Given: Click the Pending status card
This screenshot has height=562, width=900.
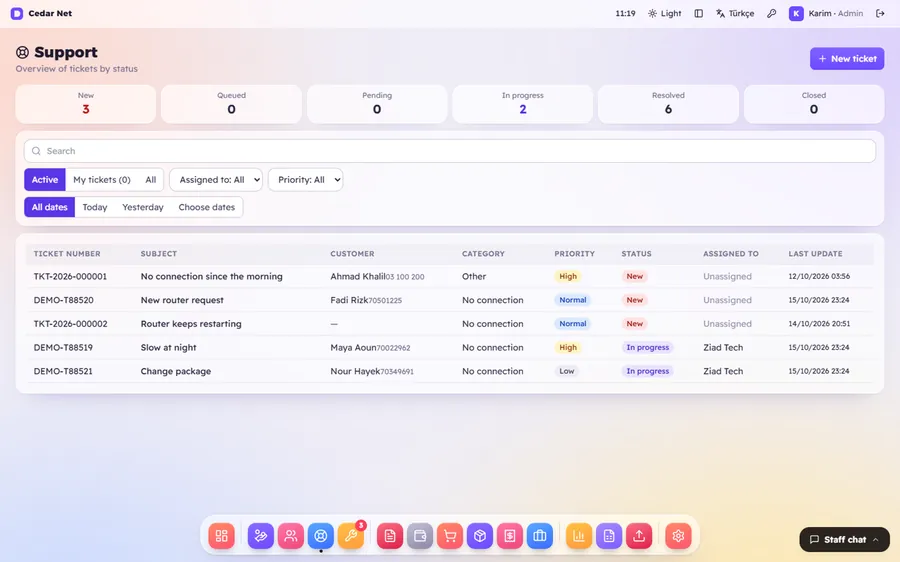Looking at the screenshot, I should coord(377,104).
